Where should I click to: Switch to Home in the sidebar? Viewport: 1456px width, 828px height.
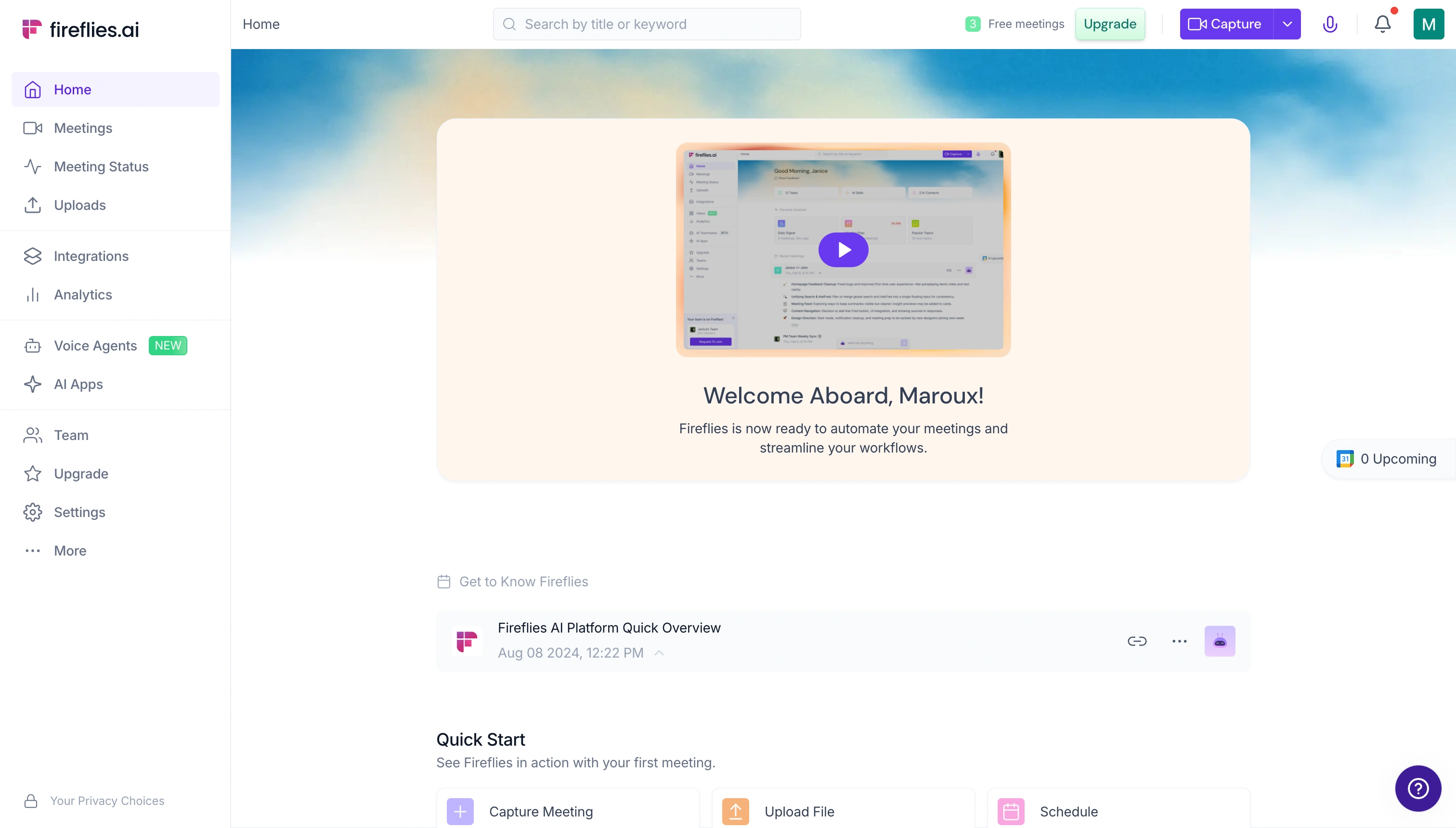73,89
